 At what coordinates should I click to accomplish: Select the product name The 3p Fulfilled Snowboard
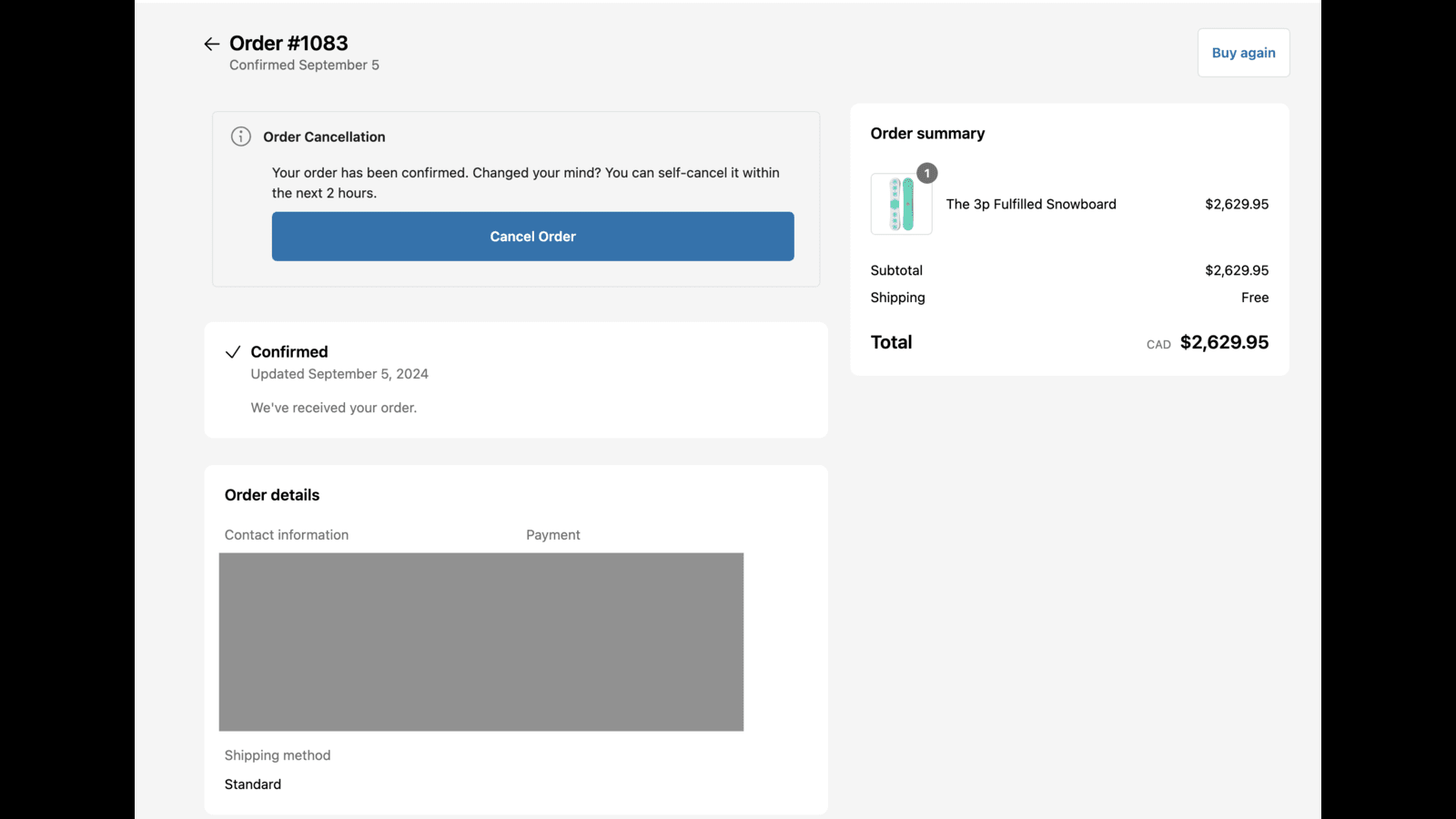click(1030, 204)
